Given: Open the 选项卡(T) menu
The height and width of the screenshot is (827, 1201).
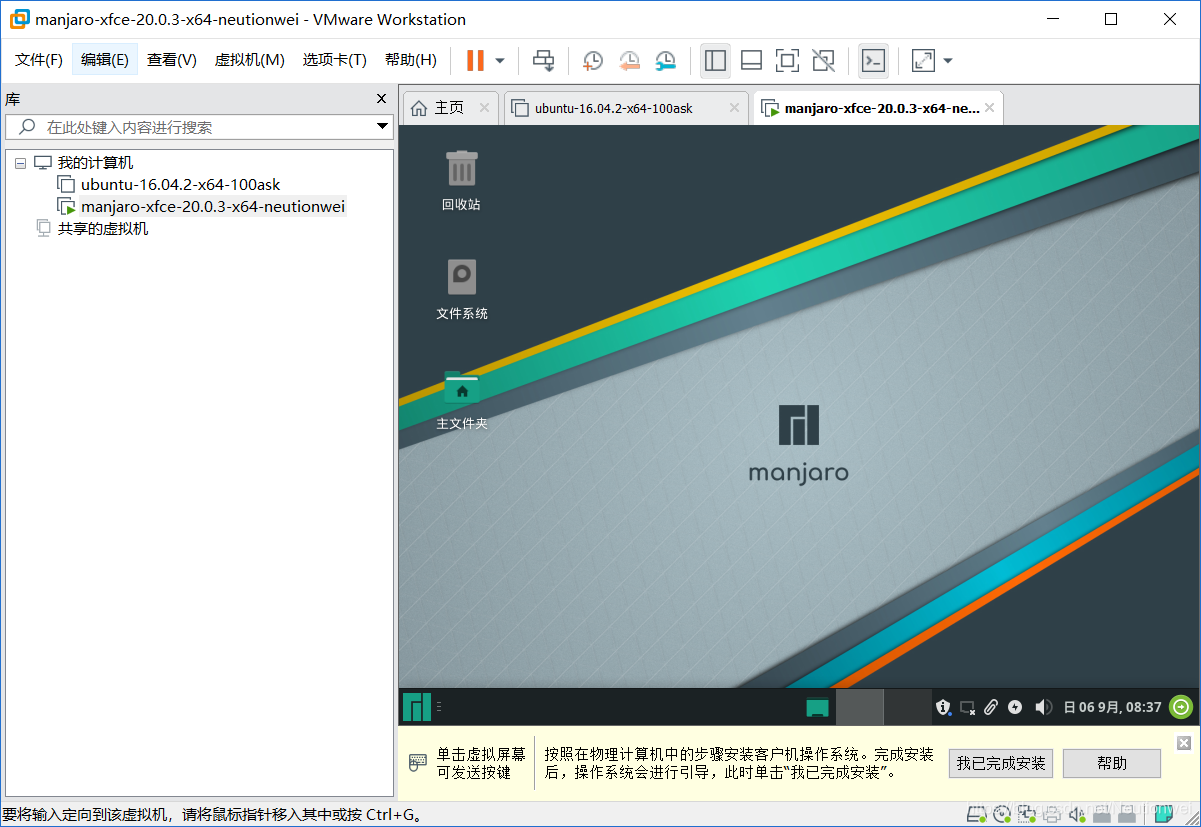Looking at the screenshot, I should pyautogui.click(x=335, y=60).
